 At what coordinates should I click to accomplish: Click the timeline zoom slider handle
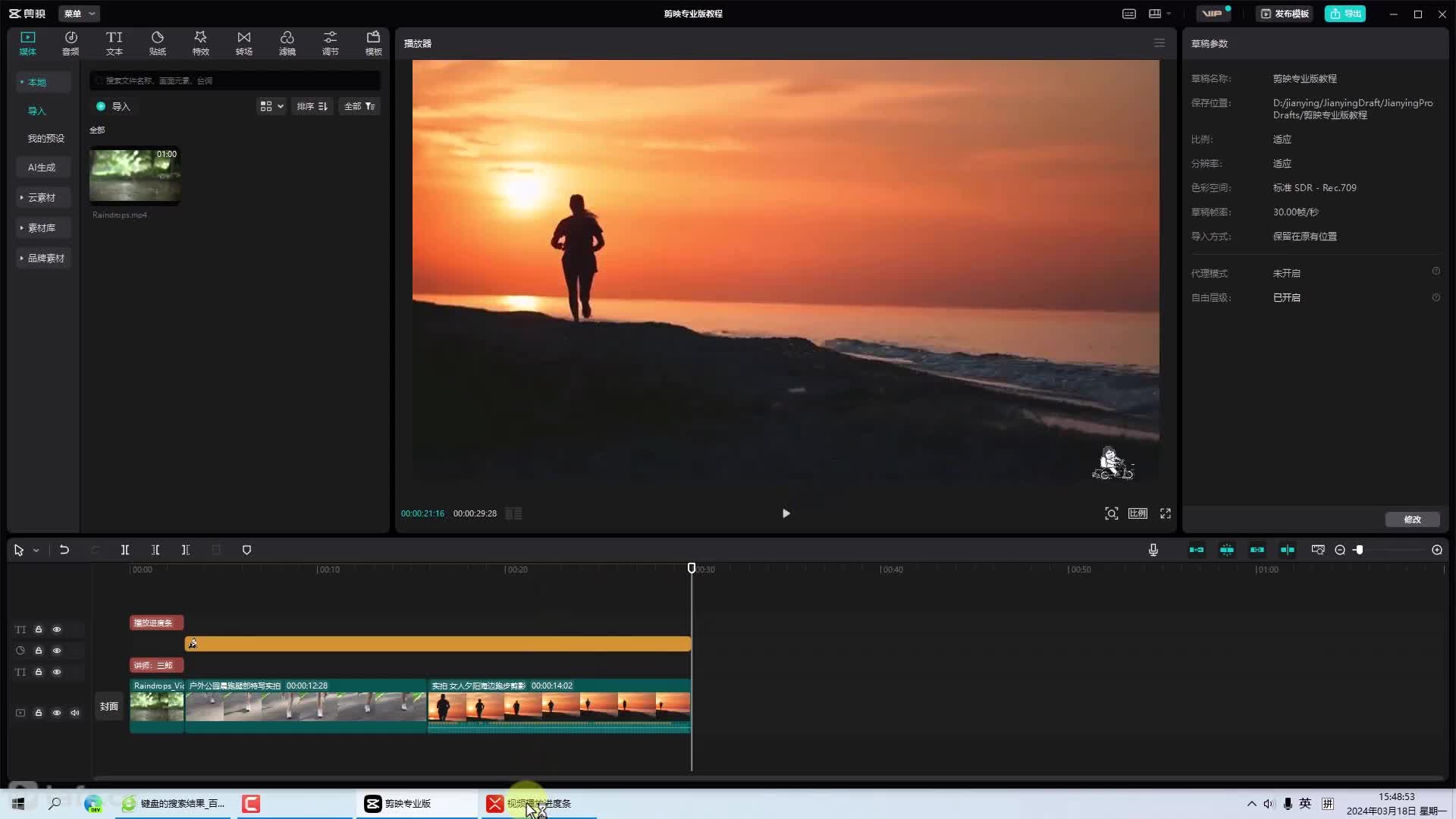[1360, 550]
